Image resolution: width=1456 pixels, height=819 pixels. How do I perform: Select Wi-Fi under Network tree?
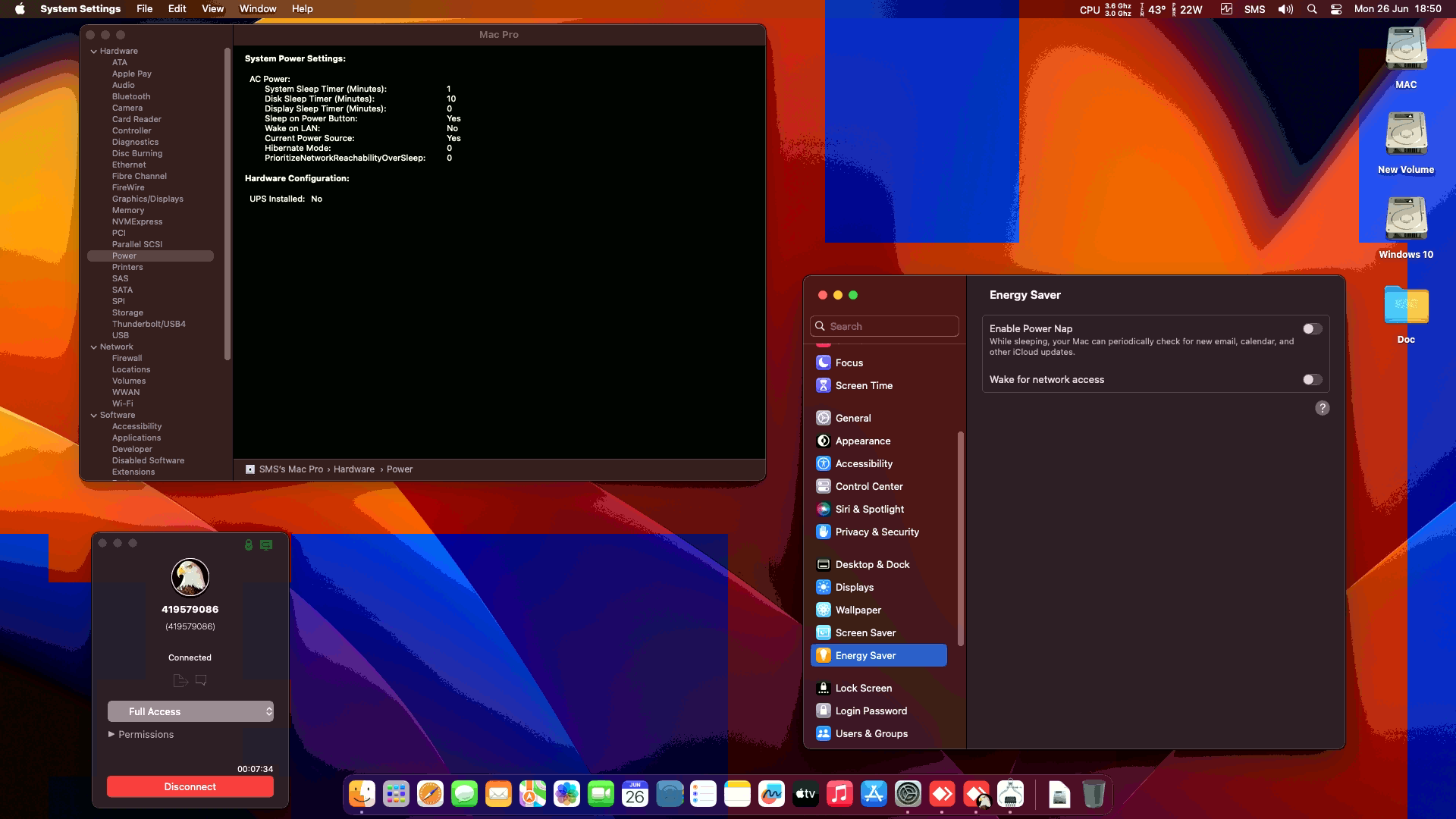pos(123,403)
